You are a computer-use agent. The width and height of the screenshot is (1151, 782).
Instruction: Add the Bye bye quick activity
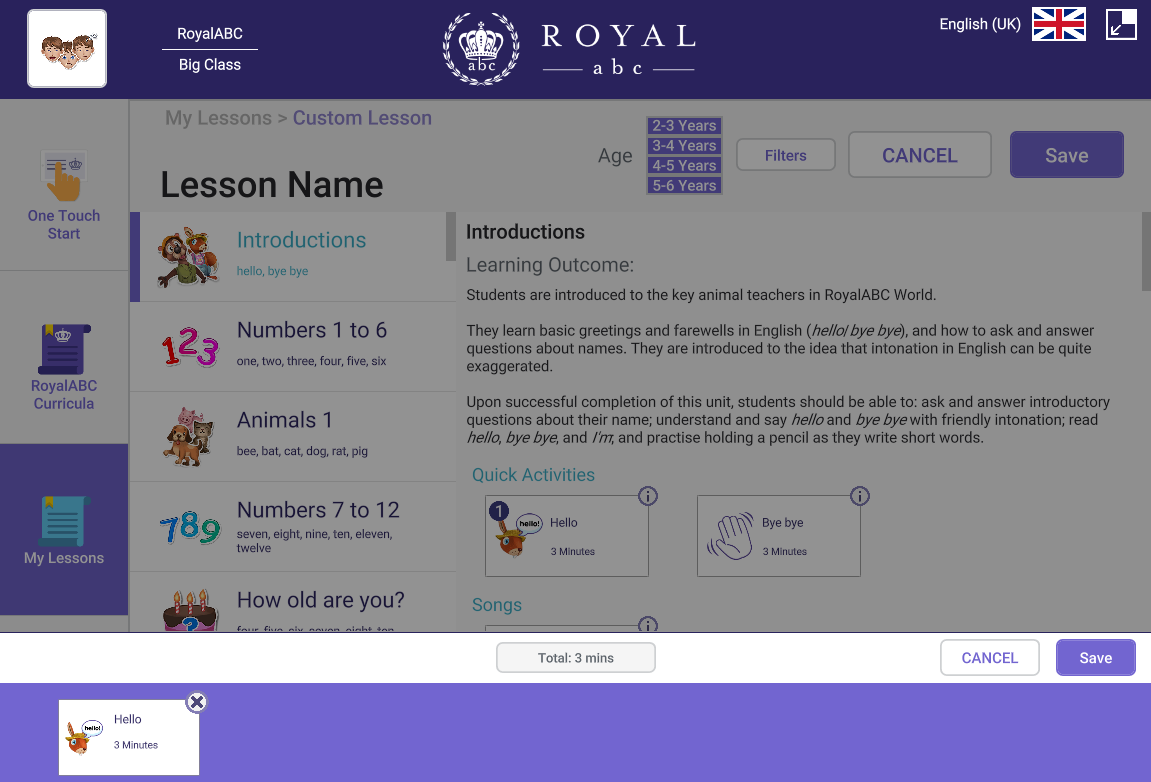[x=779, y=536]
